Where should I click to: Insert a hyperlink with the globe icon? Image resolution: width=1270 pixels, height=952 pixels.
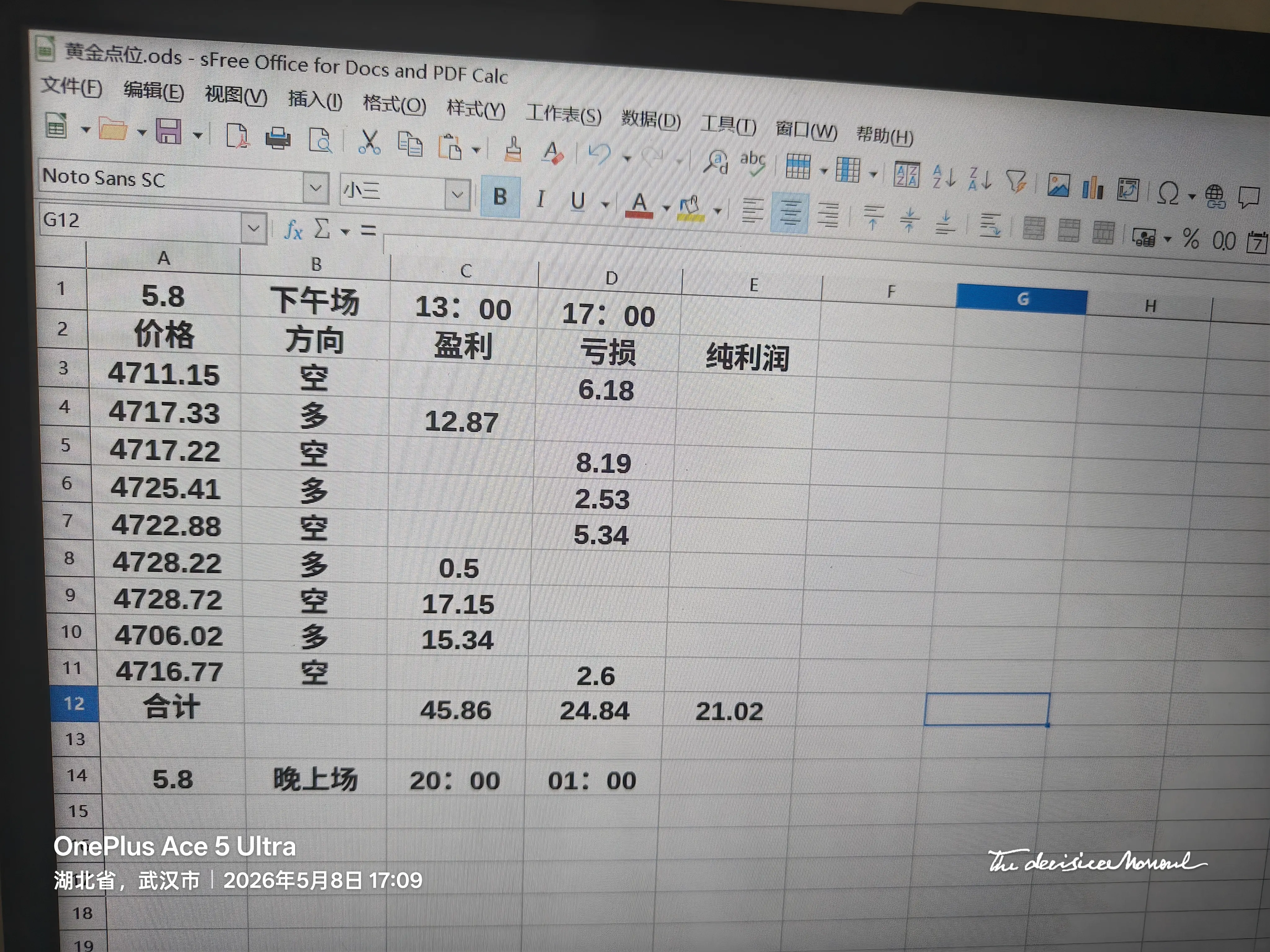pos(1215,197)
